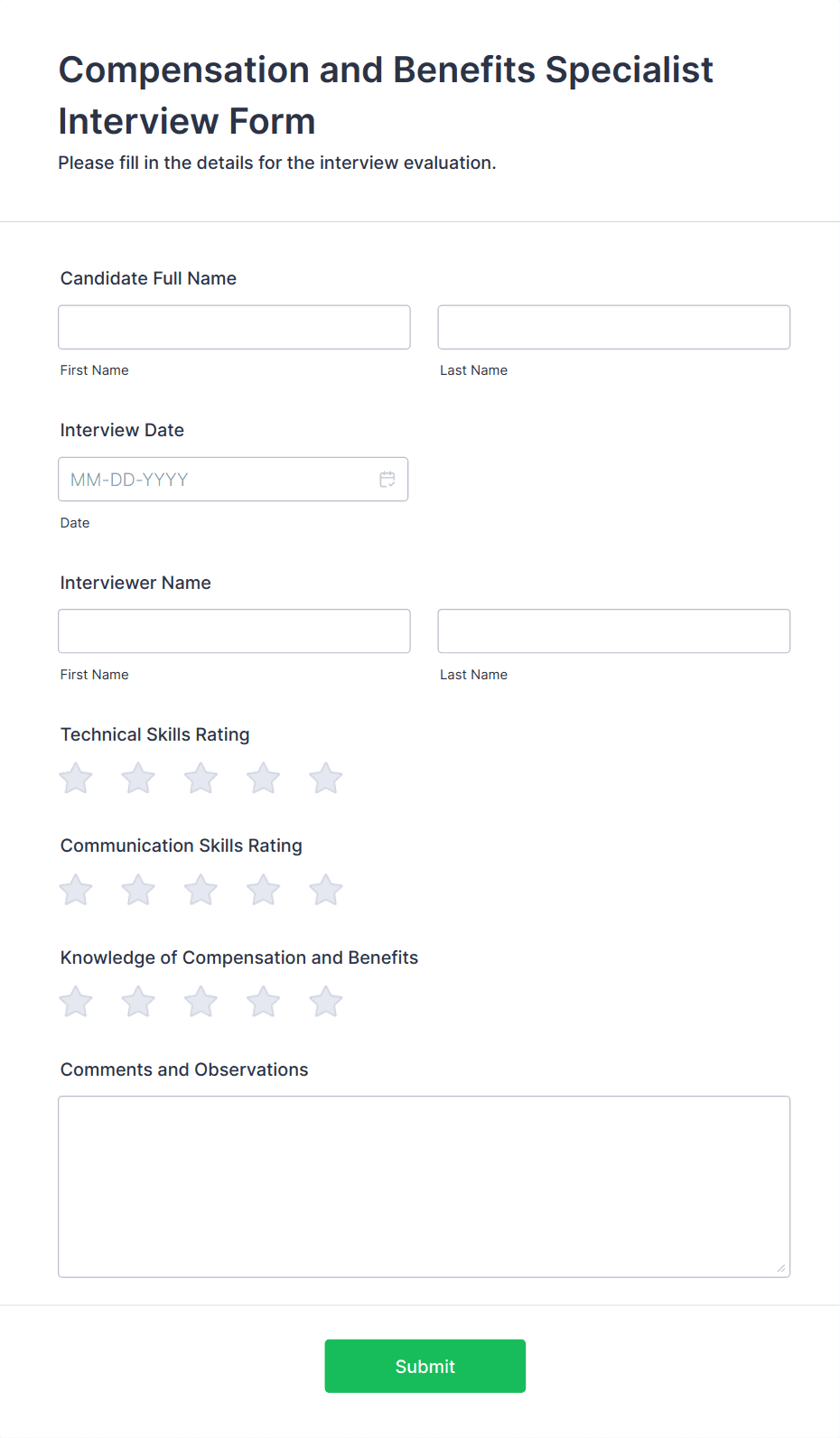Set Knowledge of Compensation to four stars
Screen dimensions: 840x1438
tap(264, 1002)
